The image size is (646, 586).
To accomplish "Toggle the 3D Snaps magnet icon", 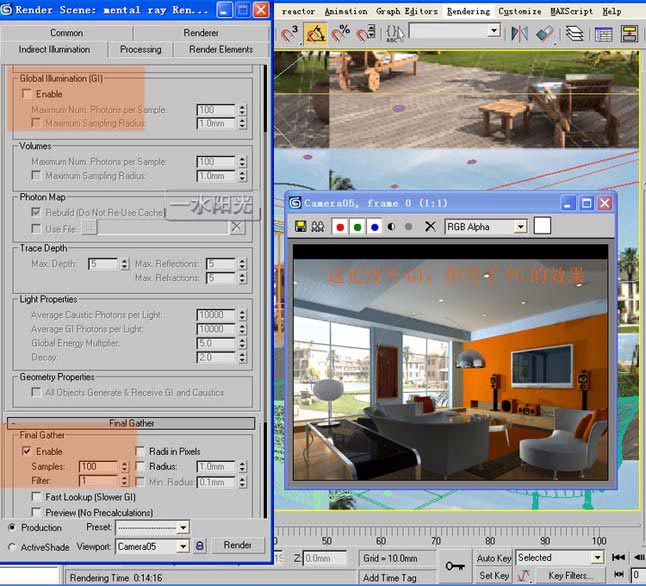I will 289,33.
